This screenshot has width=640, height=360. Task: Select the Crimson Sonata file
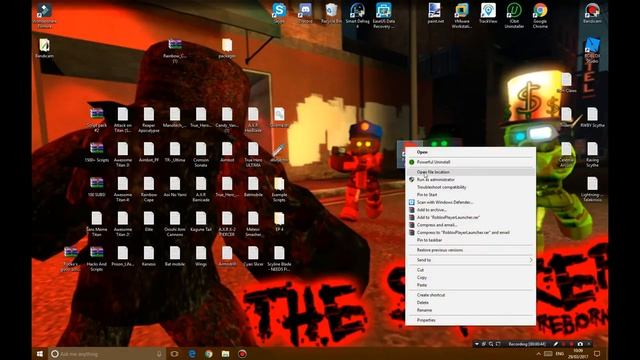pyautogui.click(x=201, y=155)
